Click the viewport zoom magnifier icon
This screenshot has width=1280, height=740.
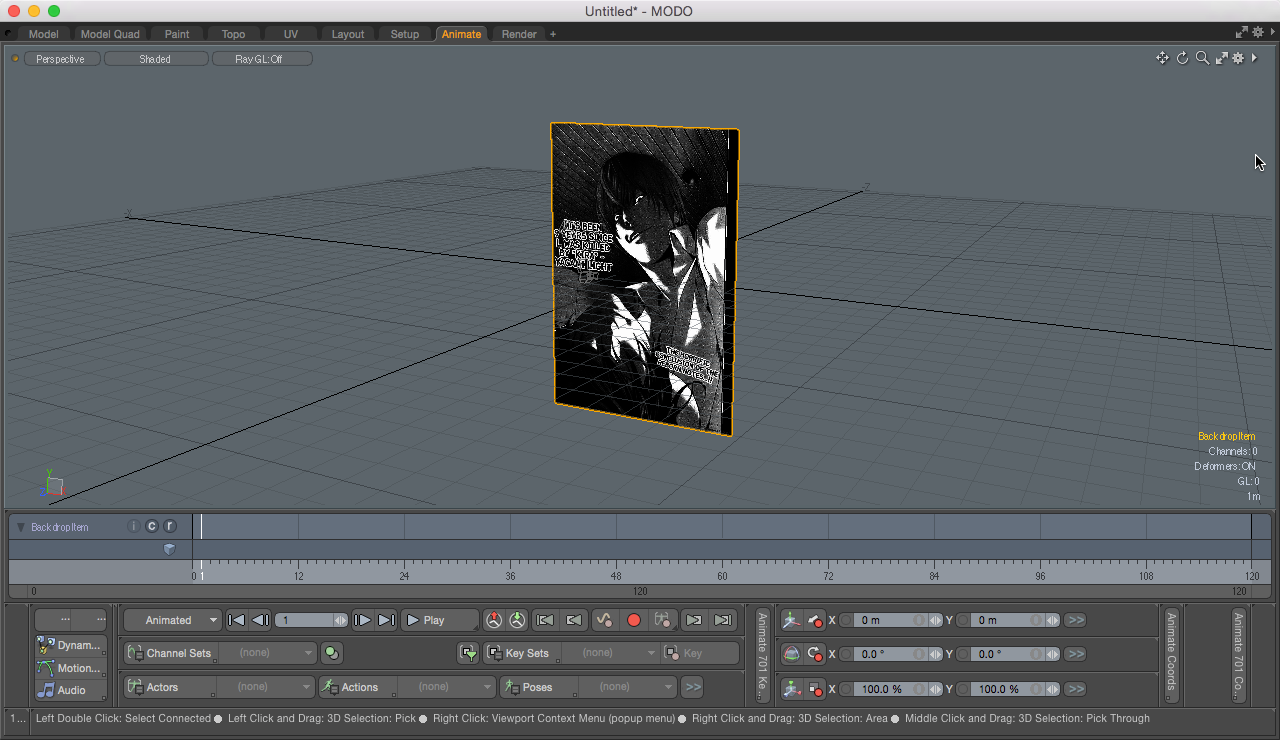1202,58
